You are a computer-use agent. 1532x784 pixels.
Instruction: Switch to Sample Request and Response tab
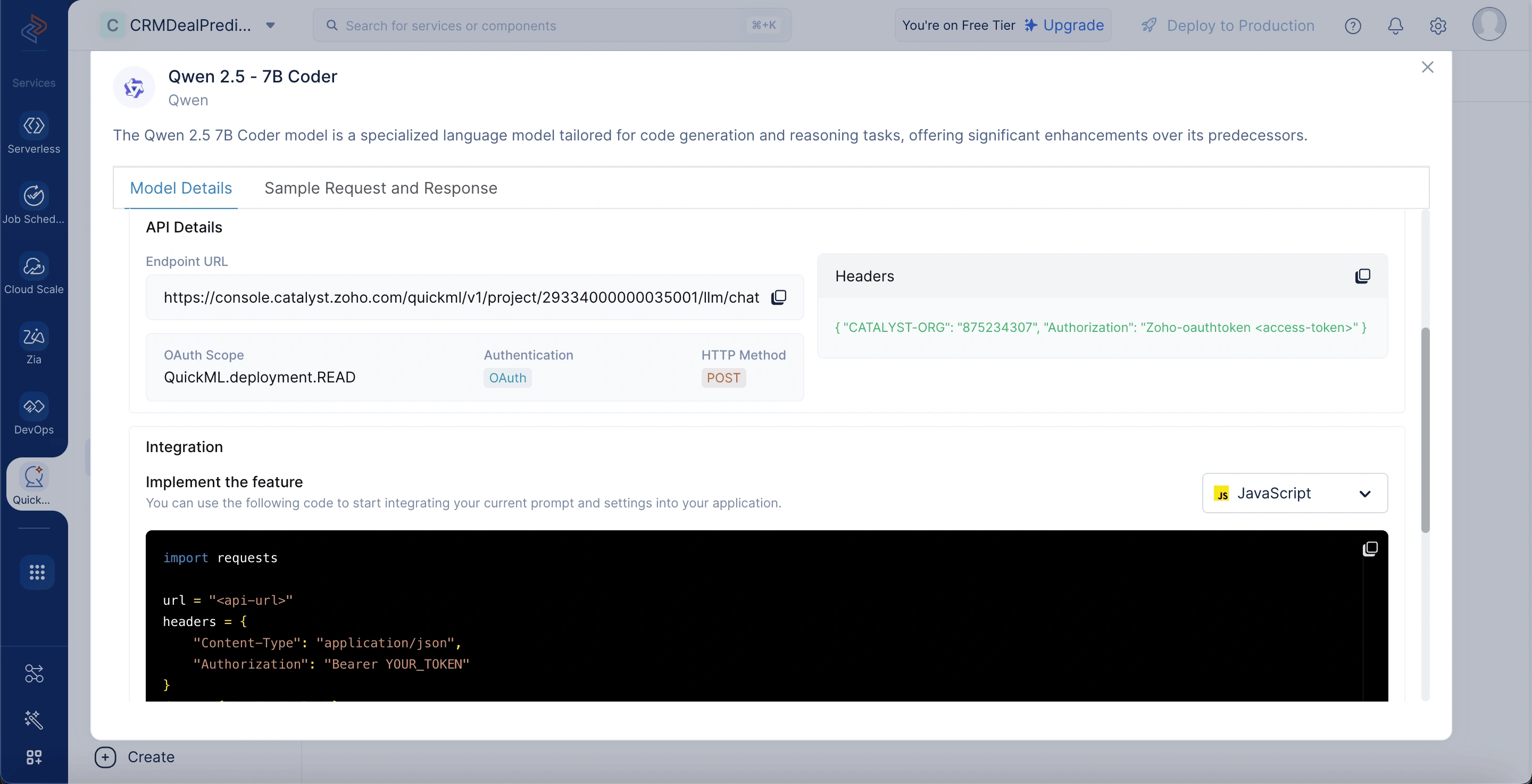381,188
